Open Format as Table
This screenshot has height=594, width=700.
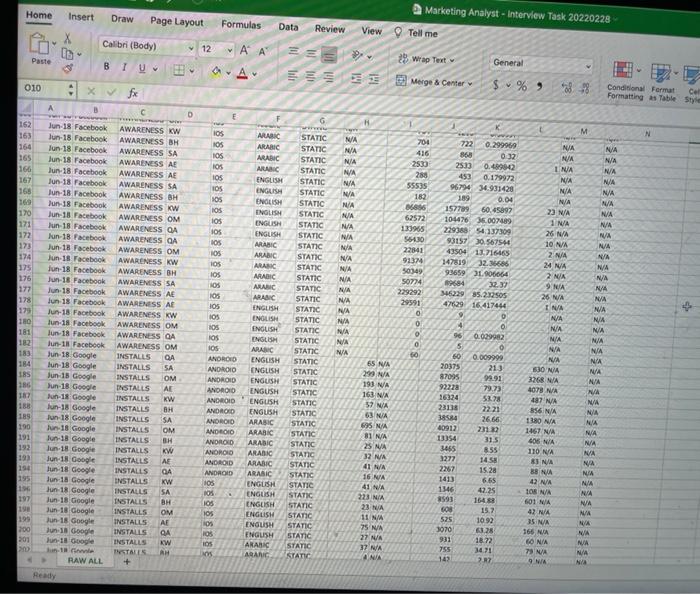coord(662,83)
